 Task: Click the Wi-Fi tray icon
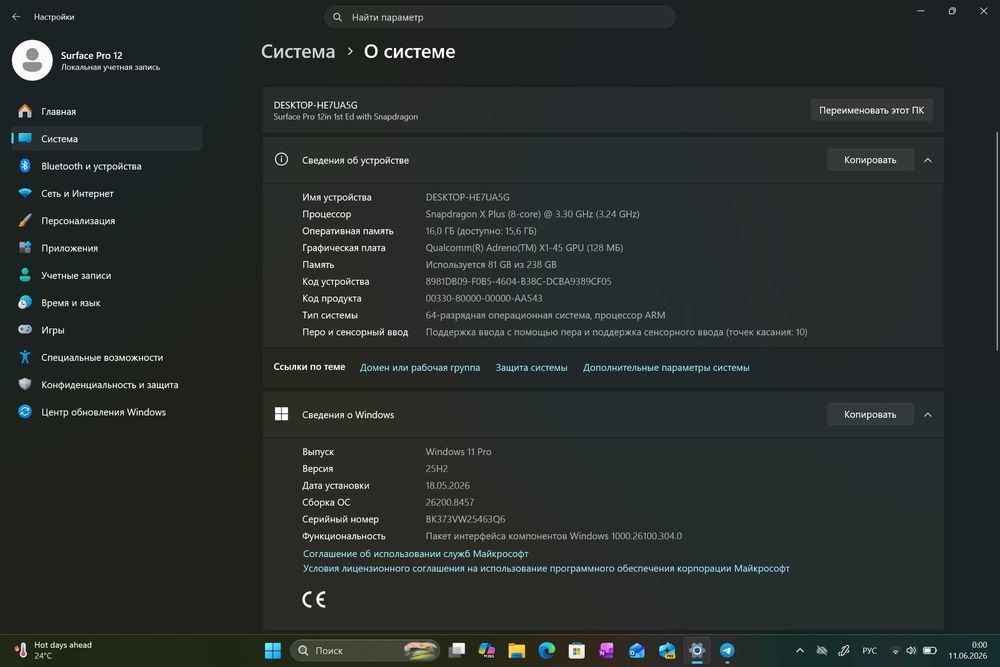tap(895, 651)
